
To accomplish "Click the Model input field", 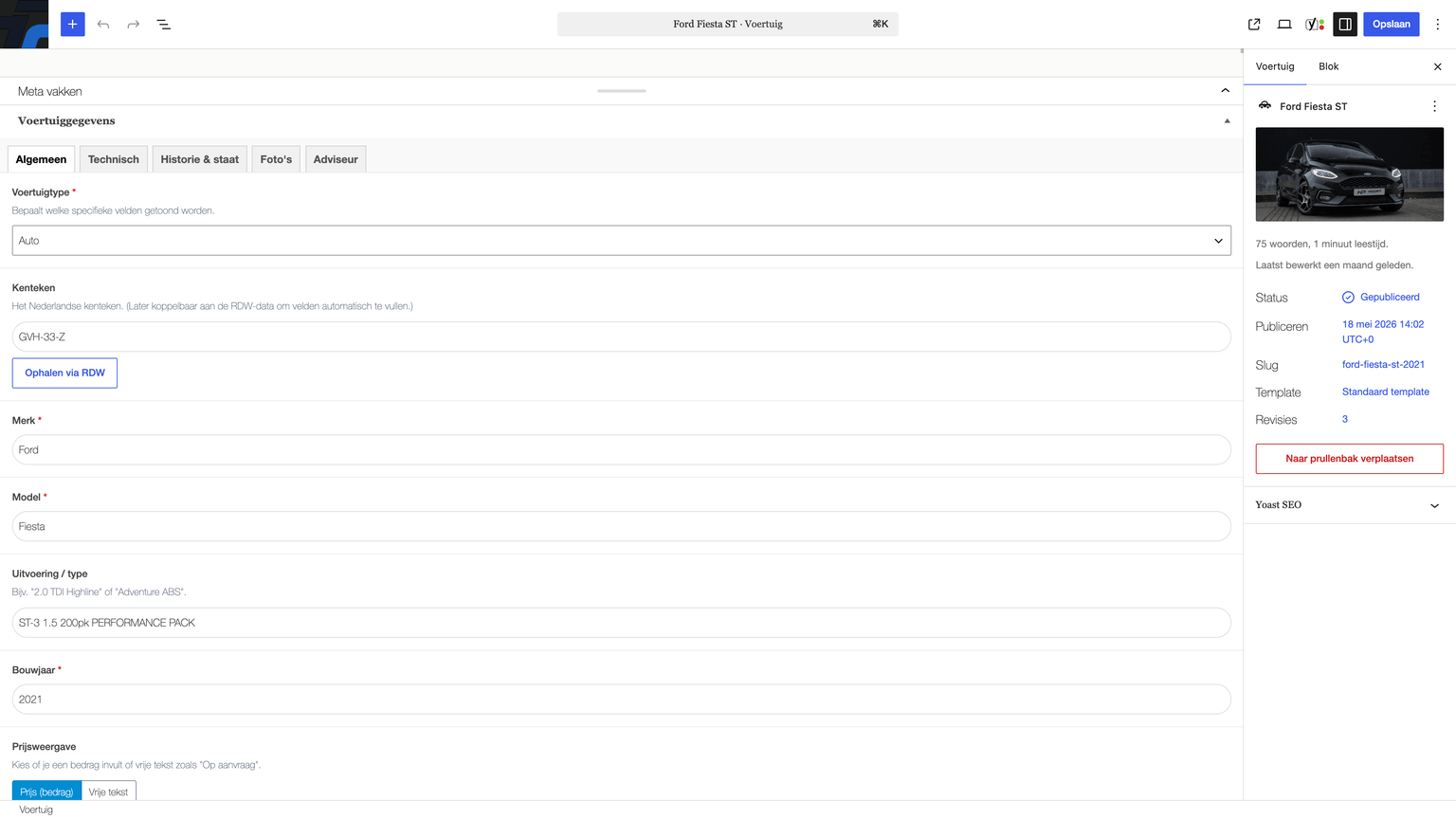I will 622,527.
